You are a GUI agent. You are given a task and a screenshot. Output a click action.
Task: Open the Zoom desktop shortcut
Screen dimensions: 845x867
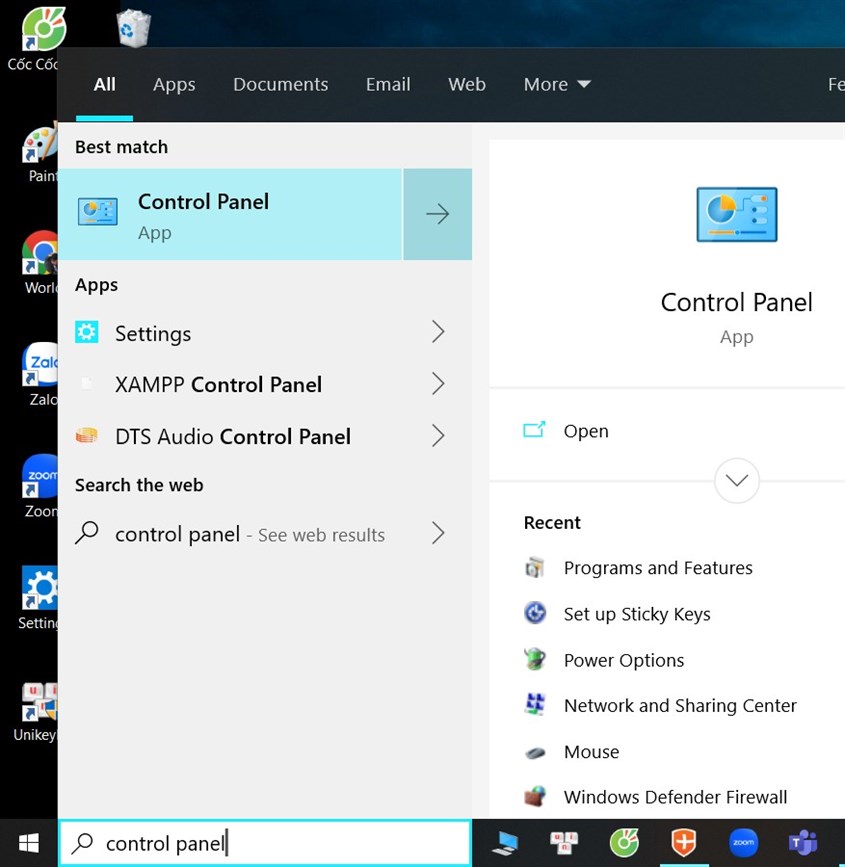tap(40, 485)
